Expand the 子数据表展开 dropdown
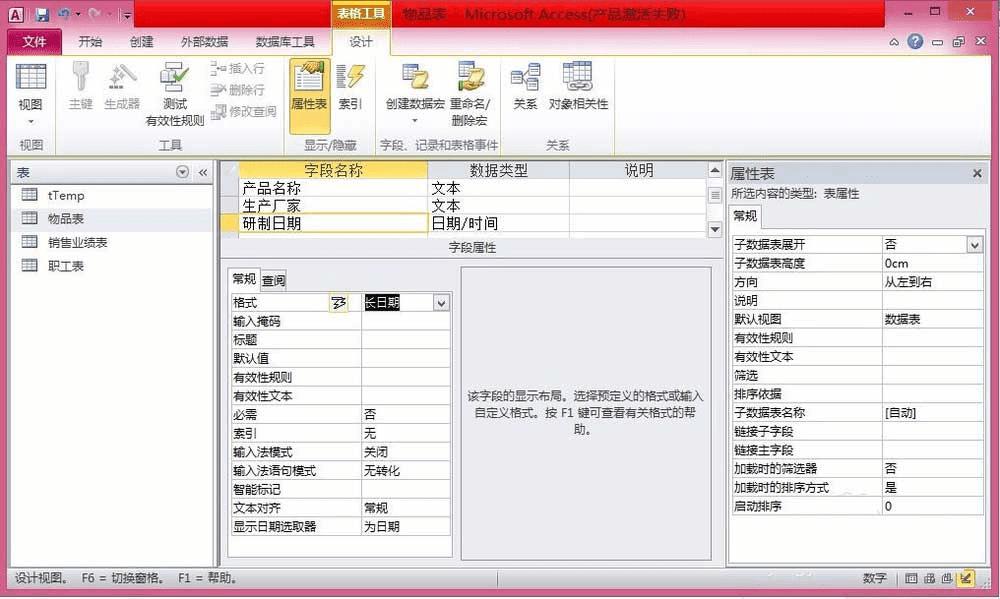This screenshot has width=1000, height=599. [x=974, y=244]
